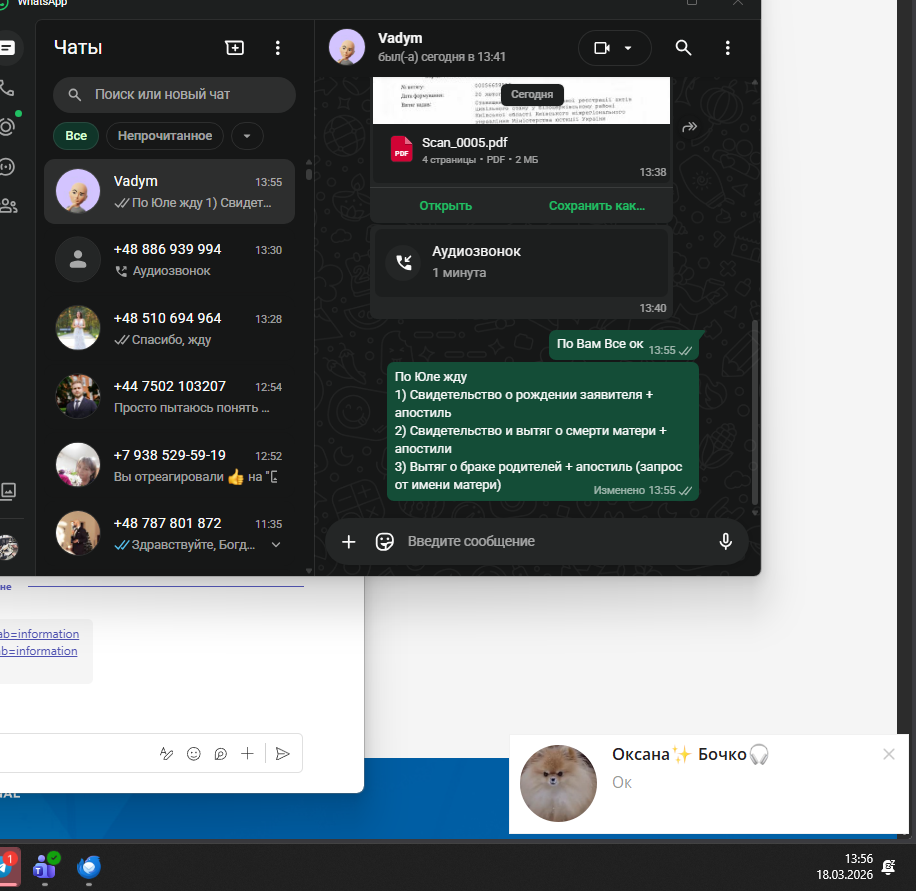Screen dimensions: 916x891
Task: Click the chat list scrollbar thumb
Action: 309,174
